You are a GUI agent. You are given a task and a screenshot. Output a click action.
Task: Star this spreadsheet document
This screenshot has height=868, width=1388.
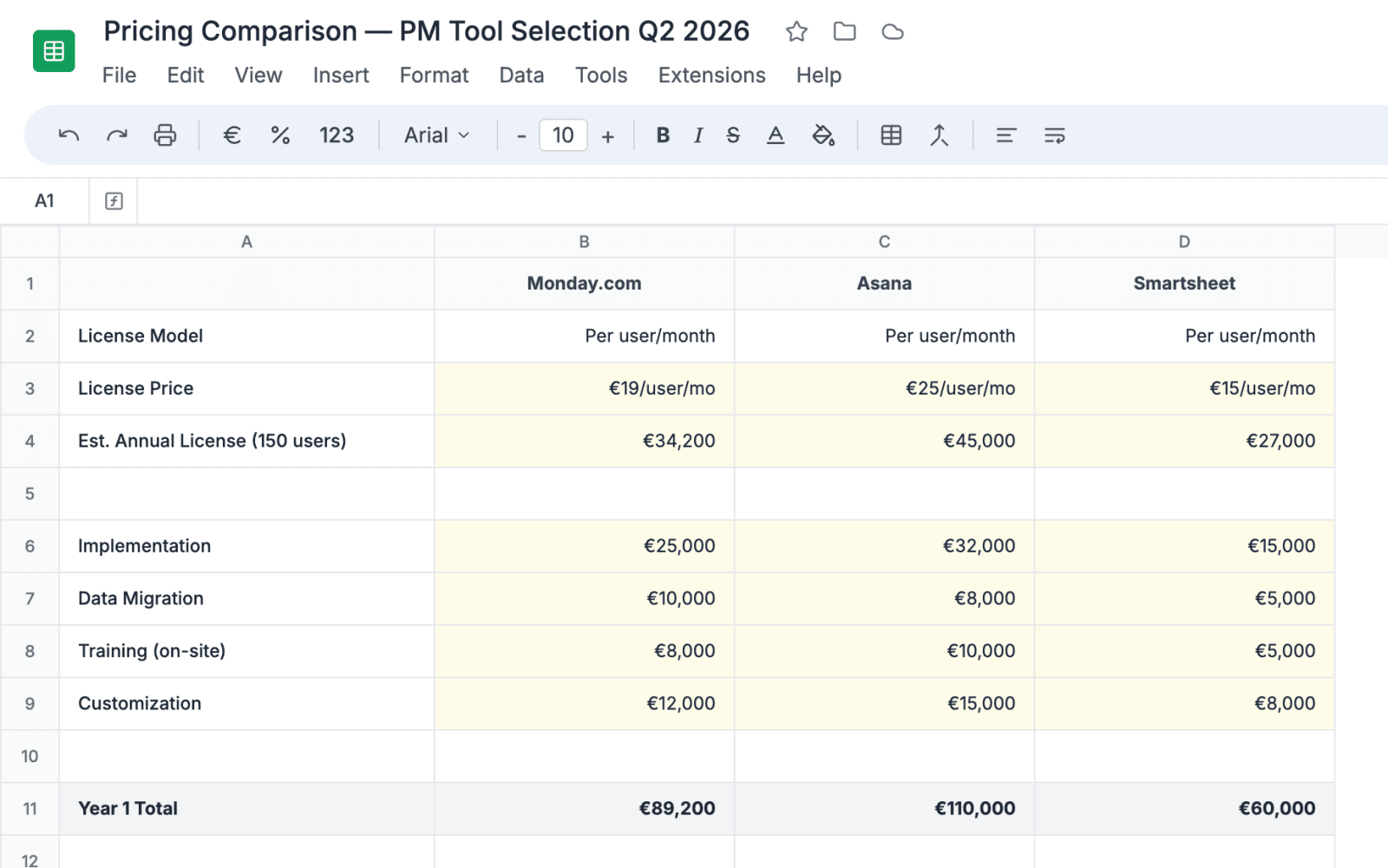[x=796, y=32]
